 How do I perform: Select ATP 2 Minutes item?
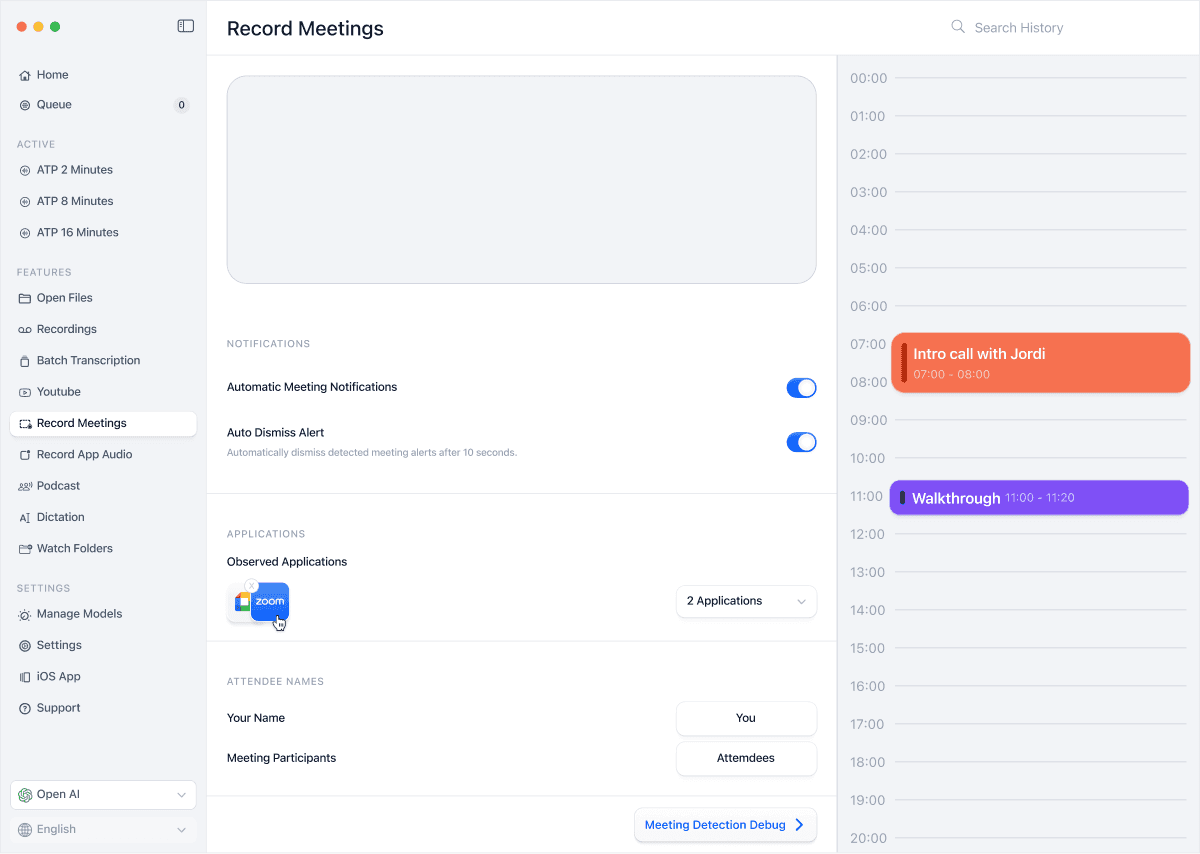pyautogui.click(x=103, y=170)
